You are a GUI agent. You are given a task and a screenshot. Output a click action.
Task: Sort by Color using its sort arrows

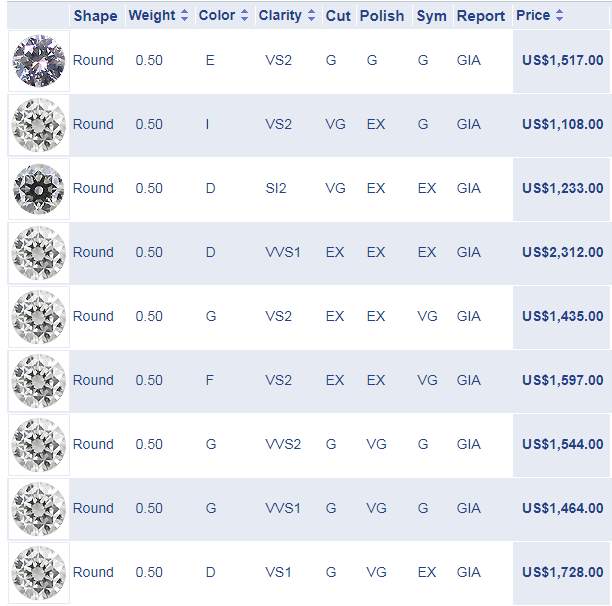tap(244, 15)
